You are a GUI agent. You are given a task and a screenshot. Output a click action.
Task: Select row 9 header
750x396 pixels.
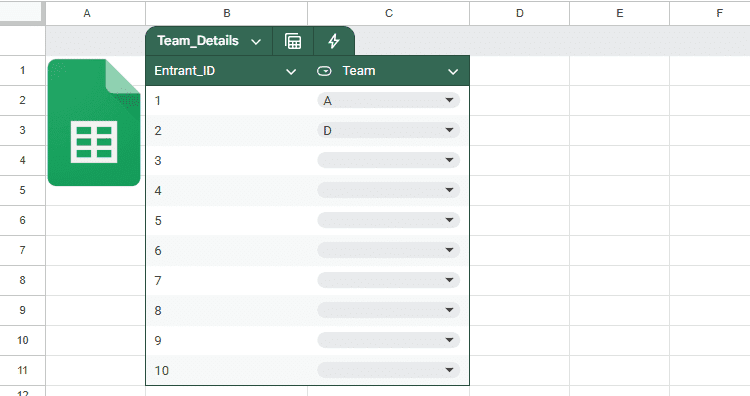click(x=22, y=310)
